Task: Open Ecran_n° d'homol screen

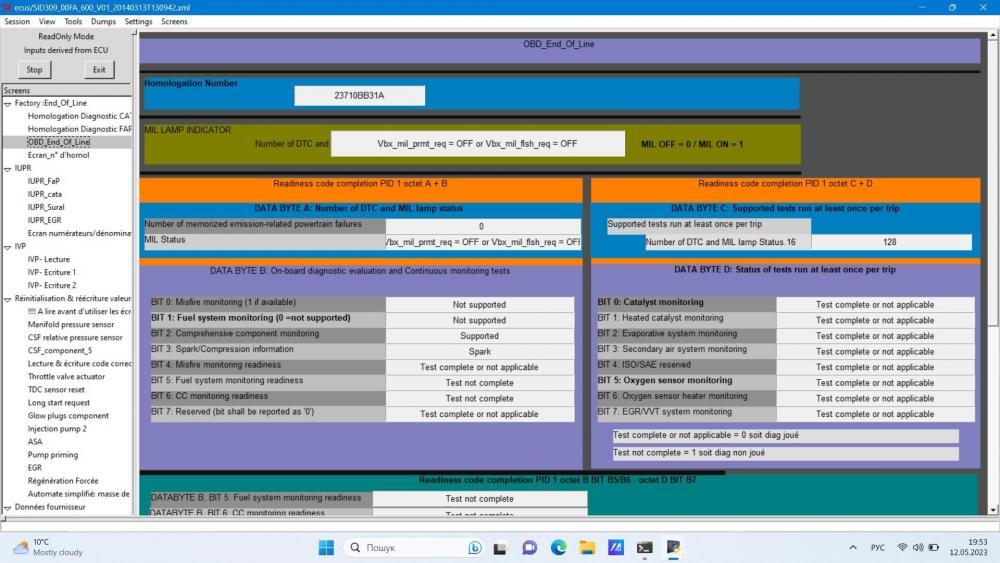Action: 59,155
